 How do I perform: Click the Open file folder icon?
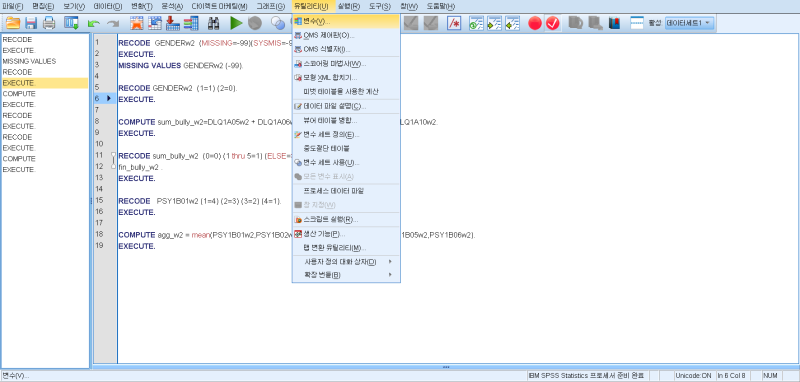coord(13,23)
